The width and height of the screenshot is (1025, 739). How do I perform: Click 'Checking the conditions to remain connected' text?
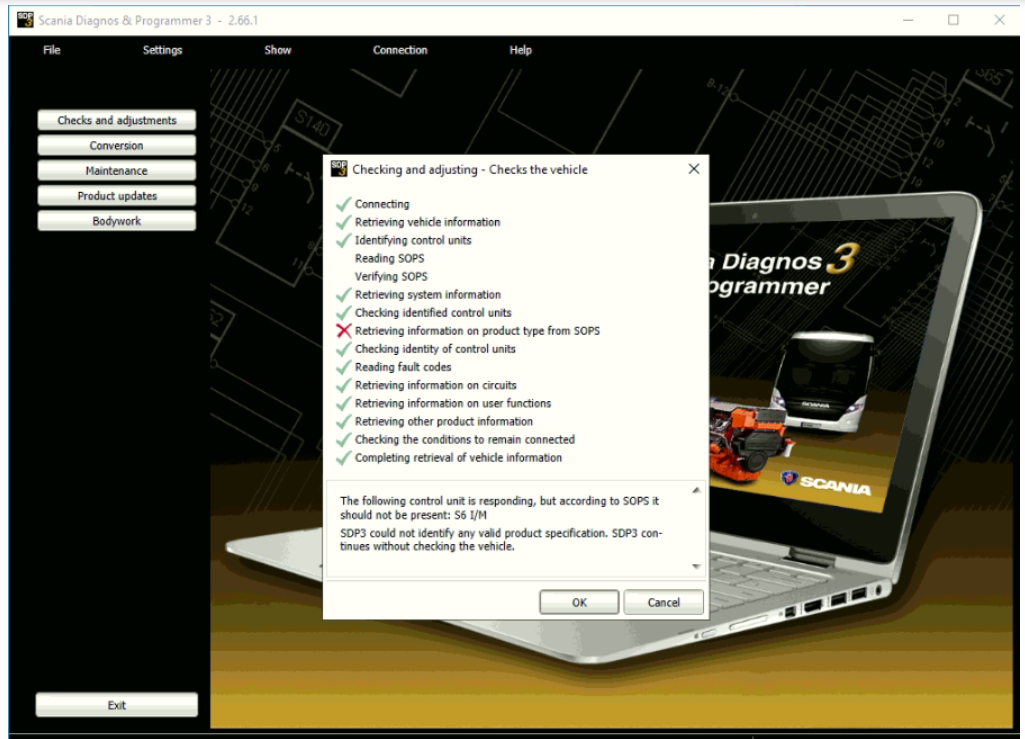click(465, 439)
